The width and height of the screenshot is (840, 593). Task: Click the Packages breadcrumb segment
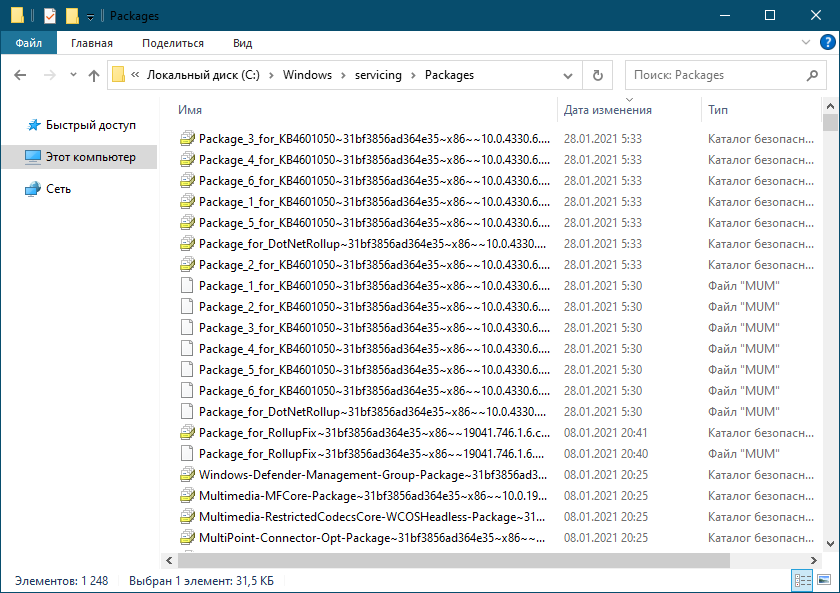(x=449, y=75)
